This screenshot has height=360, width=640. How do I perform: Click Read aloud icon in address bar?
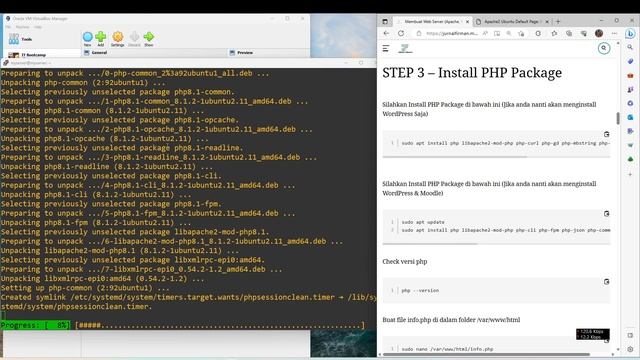point(485,33)
